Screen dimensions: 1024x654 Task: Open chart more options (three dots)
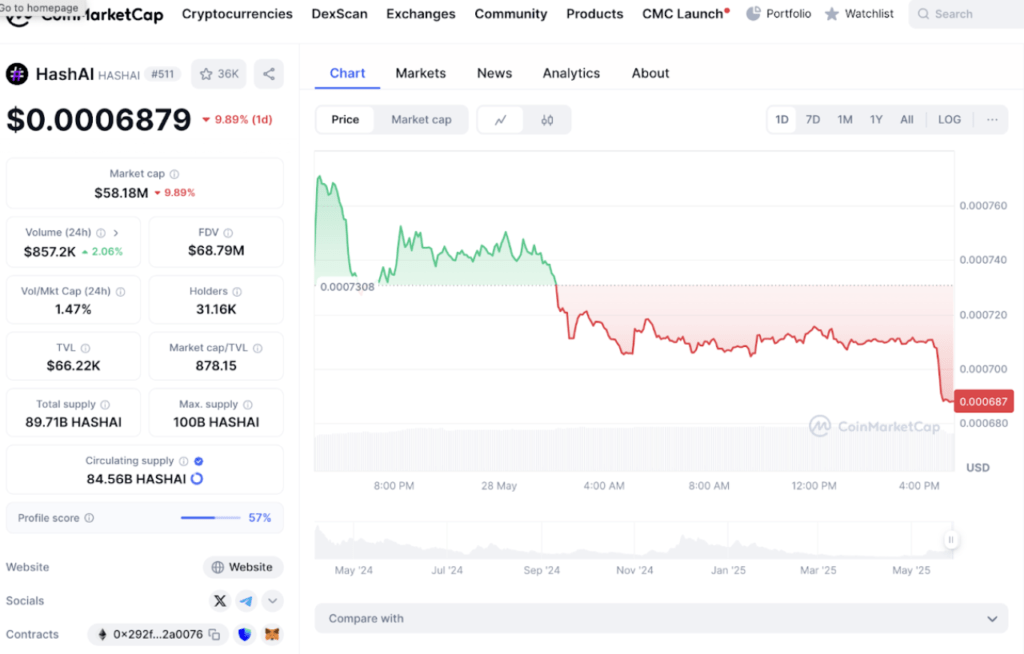[992, 120]
